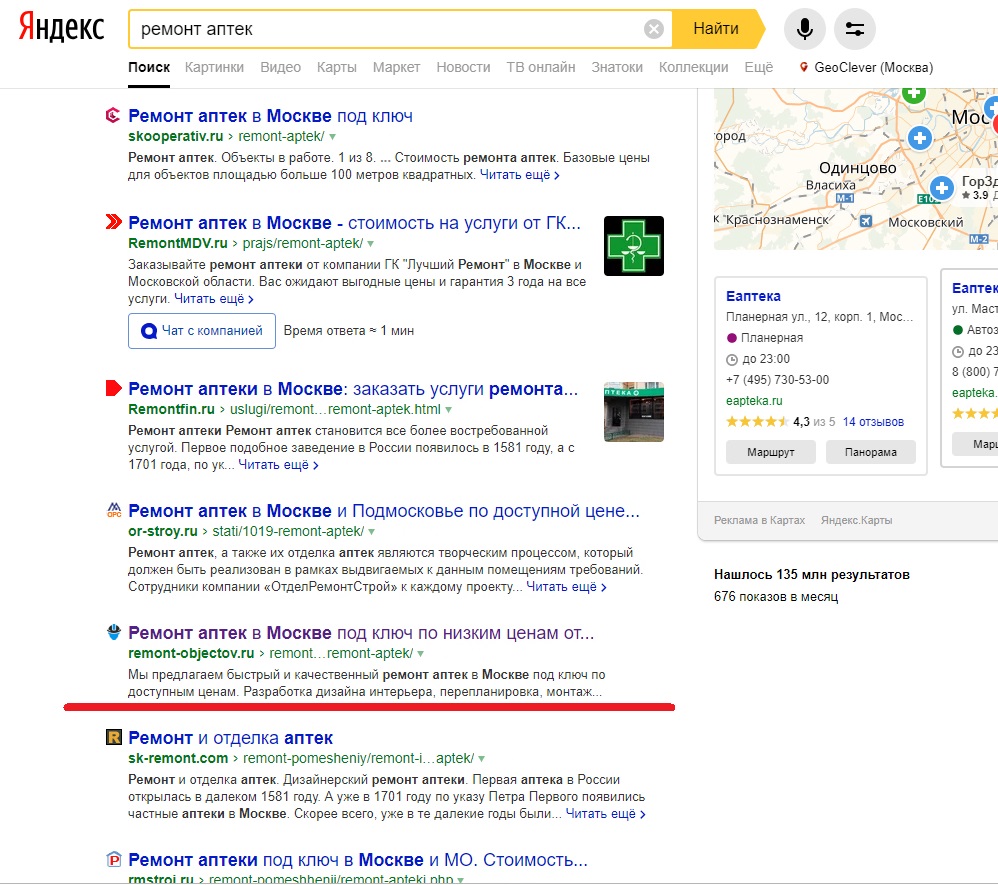Click the or-stroy.ru favicon
Viewport: 998px width, 885px height.
pyautogui.click(x=113, y=510)
